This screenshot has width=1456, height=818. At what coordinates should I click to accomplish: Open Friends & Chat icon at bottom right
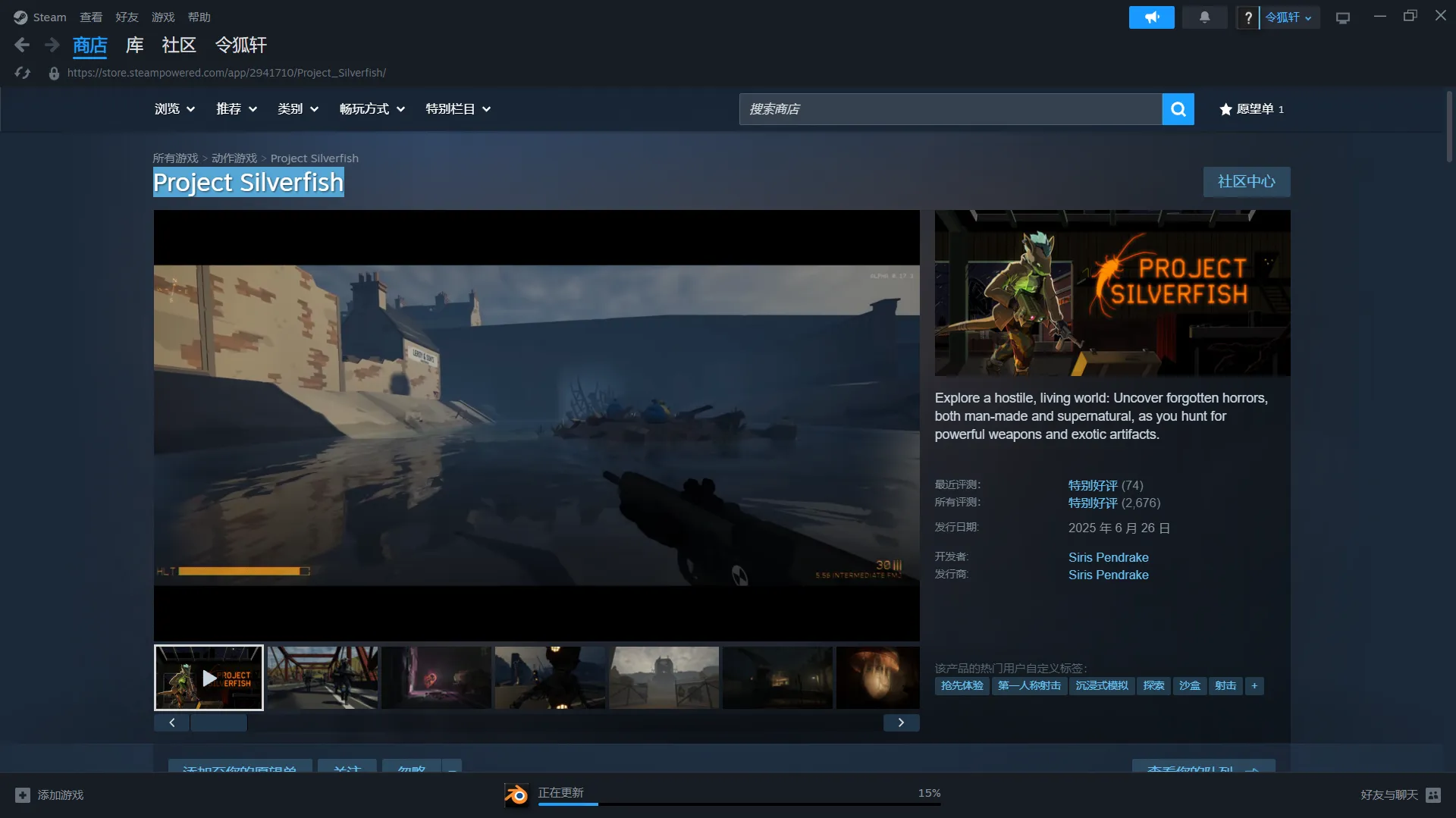point(1432,794)
